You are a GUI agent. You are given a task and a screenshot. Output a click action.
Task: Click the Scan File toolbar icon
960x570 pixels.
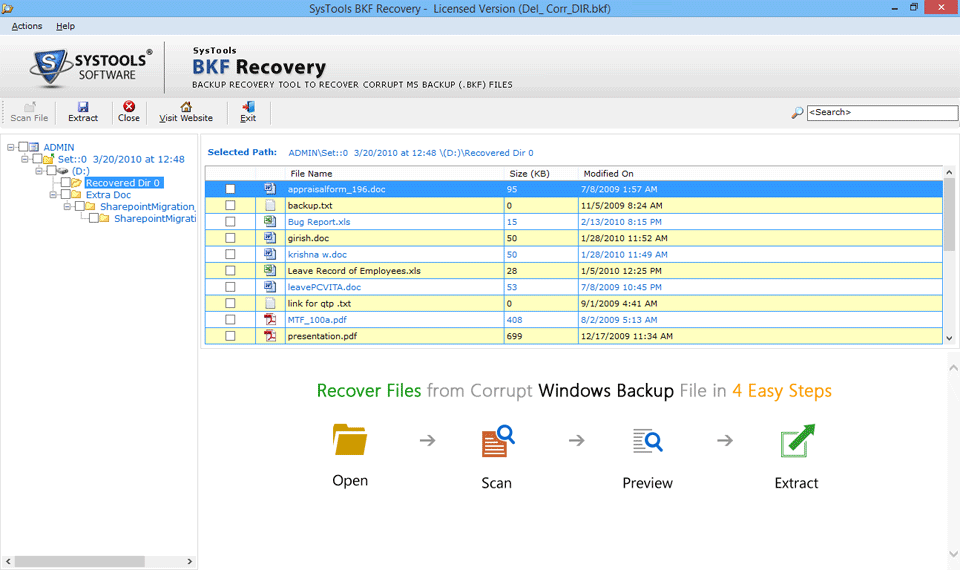point(29,107)
